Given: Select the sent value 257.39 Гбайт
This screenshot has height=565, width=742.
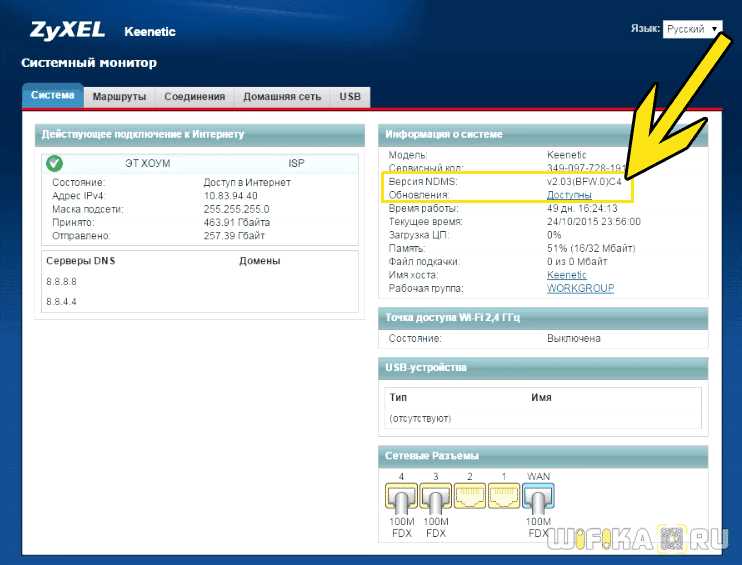Looking at the screenshot, I should click(x=234, y=235).
